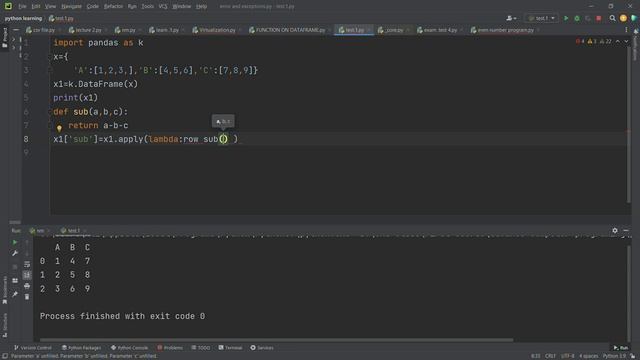Open the Terminal tool window
Image resolution: width=640 pixels, height=360 pixels.
tap(230, 348)
